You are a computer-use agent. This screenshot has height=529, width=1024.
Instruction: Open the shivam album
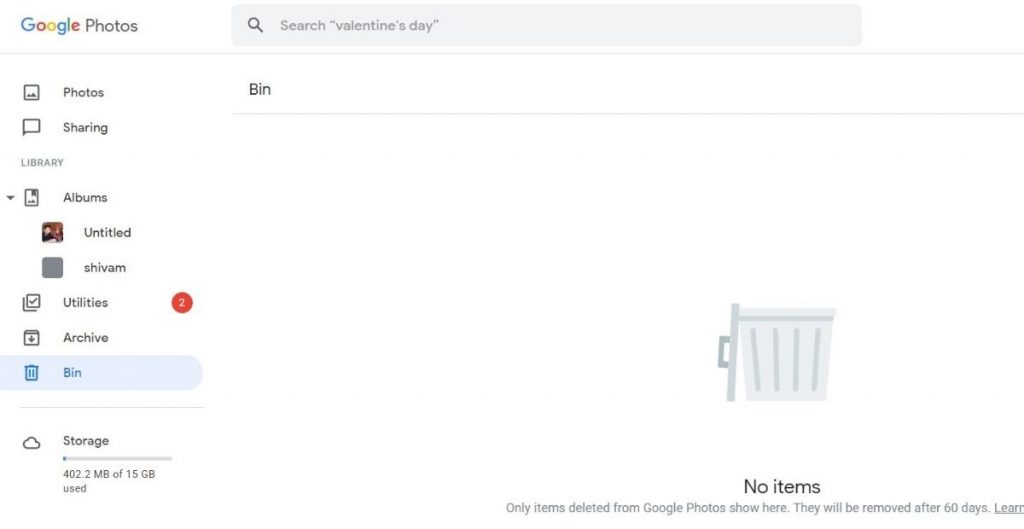point(105,267)
